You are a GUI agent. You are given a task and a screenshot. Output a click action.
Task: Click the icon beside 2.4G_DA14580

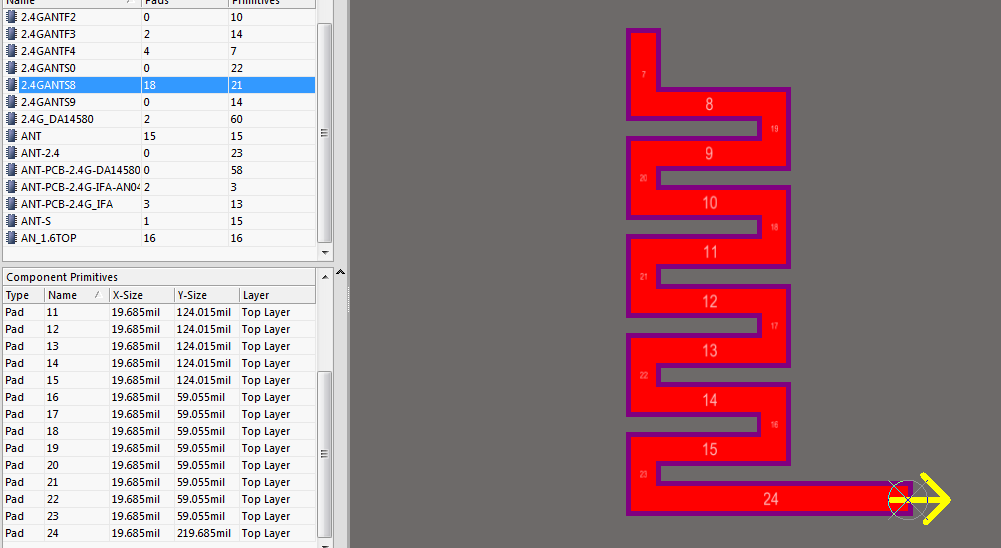[x=11, y=119]
